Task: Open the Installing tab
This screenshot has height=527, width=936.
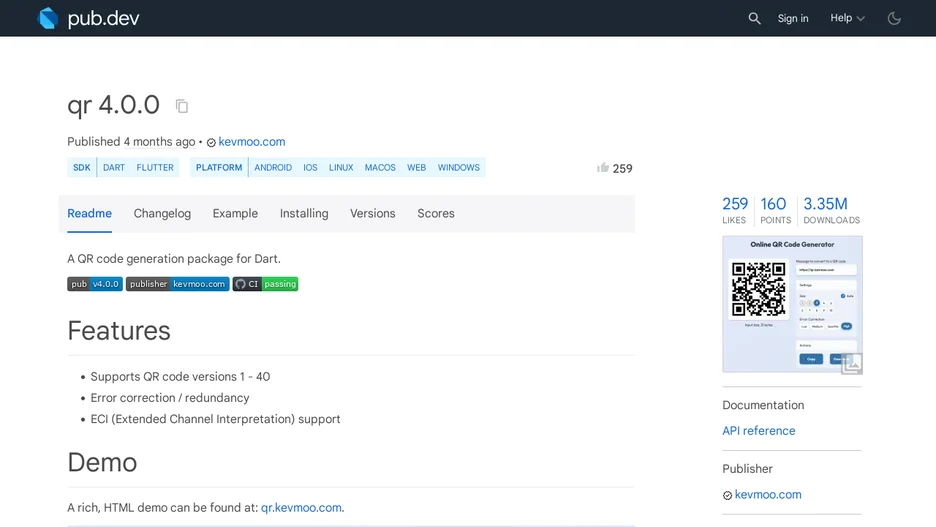Action: point(304,214)
